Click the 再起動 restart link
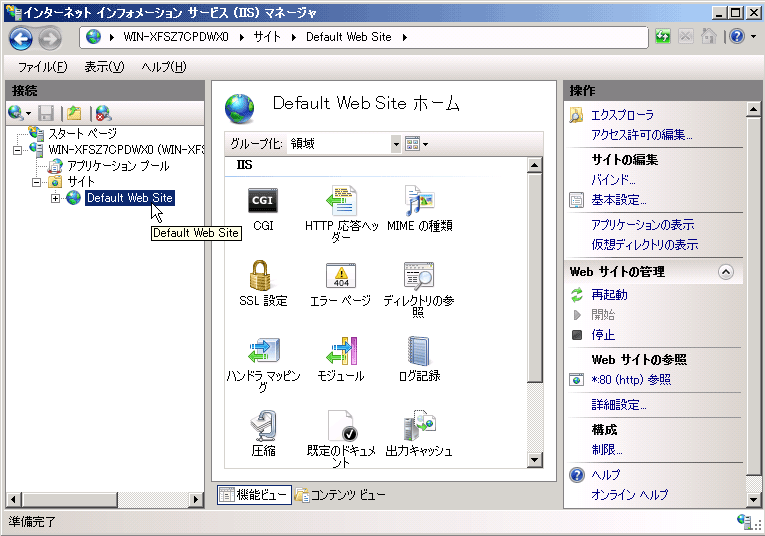The height and width of the screenshot is (536, 765). 609,295
